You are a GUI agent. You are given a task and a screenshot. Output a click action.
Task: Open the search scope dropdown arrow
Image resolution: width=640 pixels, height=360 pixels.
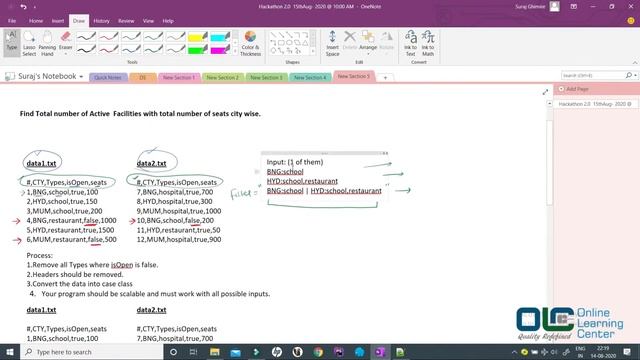tap(636, 76)
